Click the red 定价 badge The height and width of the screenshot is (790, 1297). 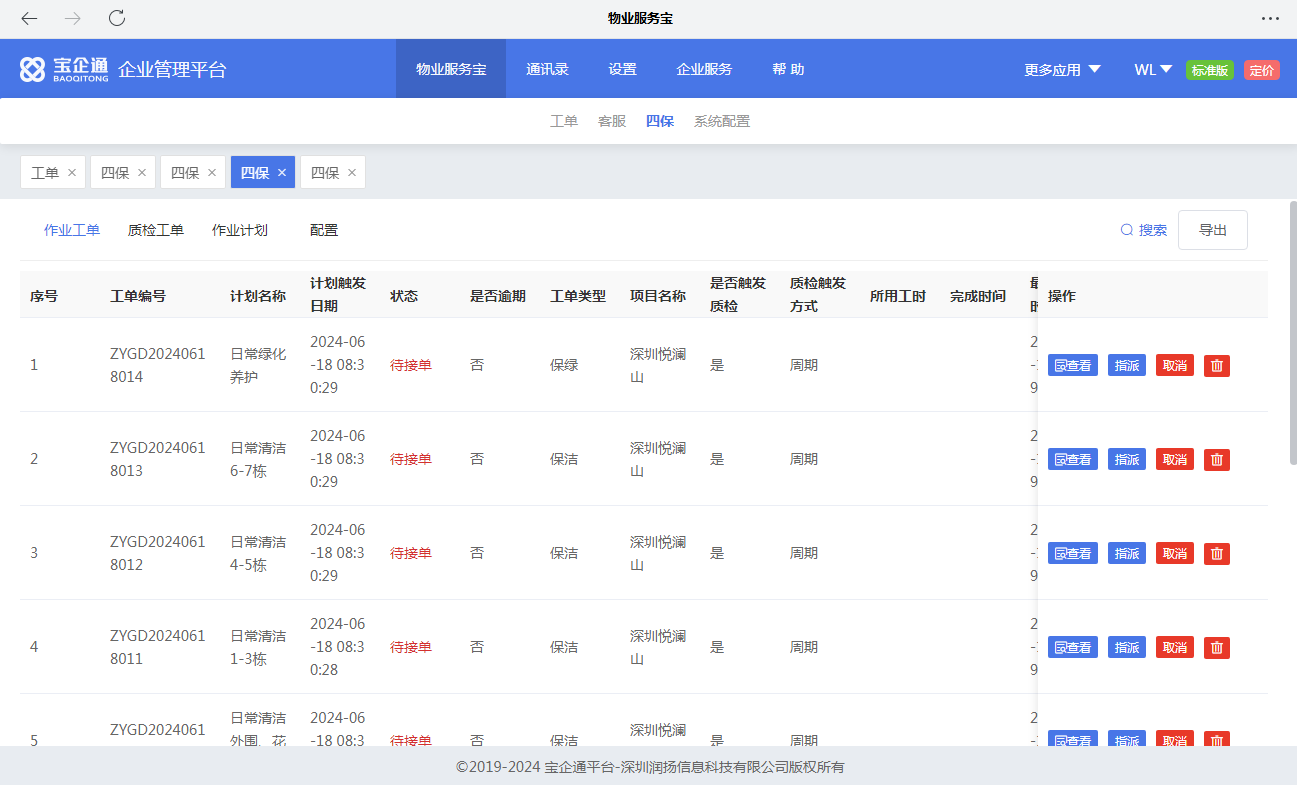tap(1262, 70)
